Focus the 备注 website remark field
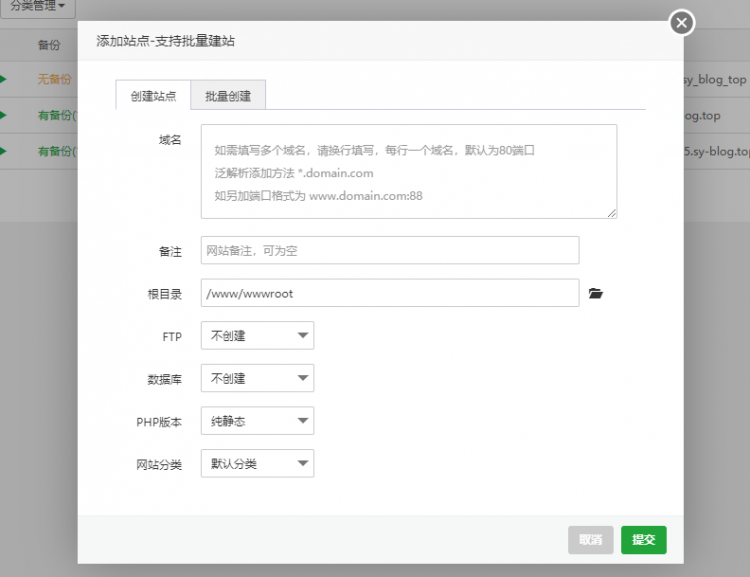The height and width of the screenshot is (577, 750). click(x=389, y=250)
